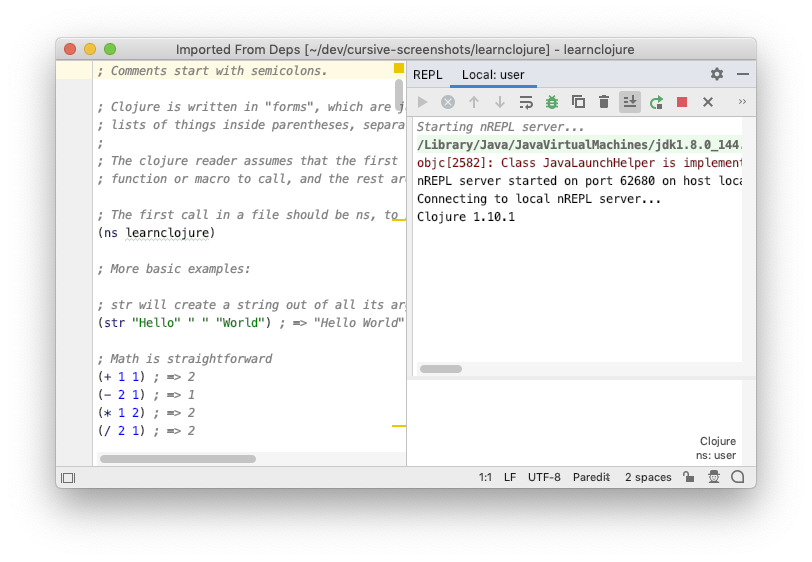Viewport: 812px width, 562px height.
Task: Click the REPL input editor area
Action: coord(575,422)
